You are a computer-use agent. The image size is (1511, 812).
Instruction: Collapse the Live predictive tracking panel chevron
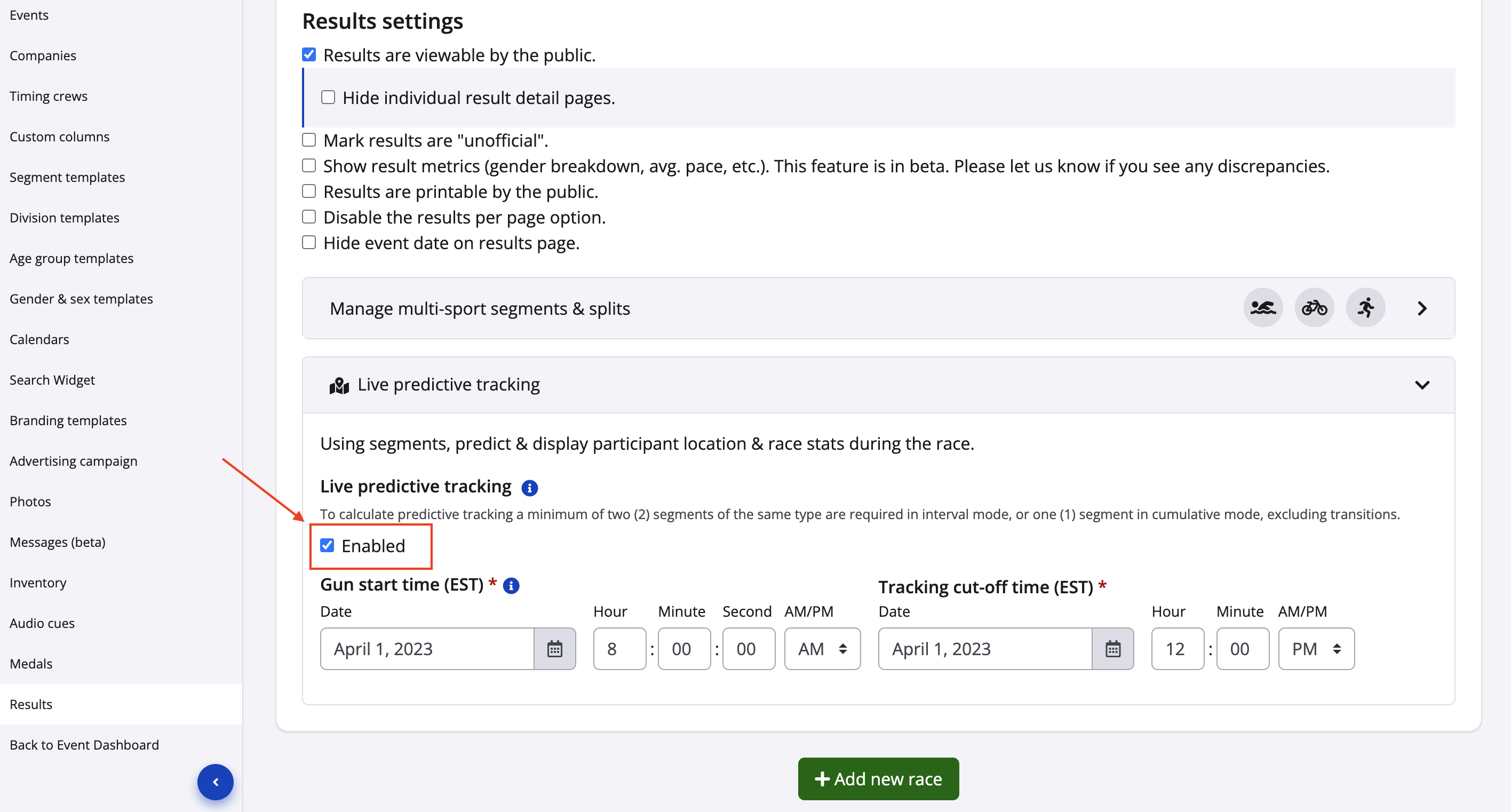pyautogui.click(x=1422, y=385)
